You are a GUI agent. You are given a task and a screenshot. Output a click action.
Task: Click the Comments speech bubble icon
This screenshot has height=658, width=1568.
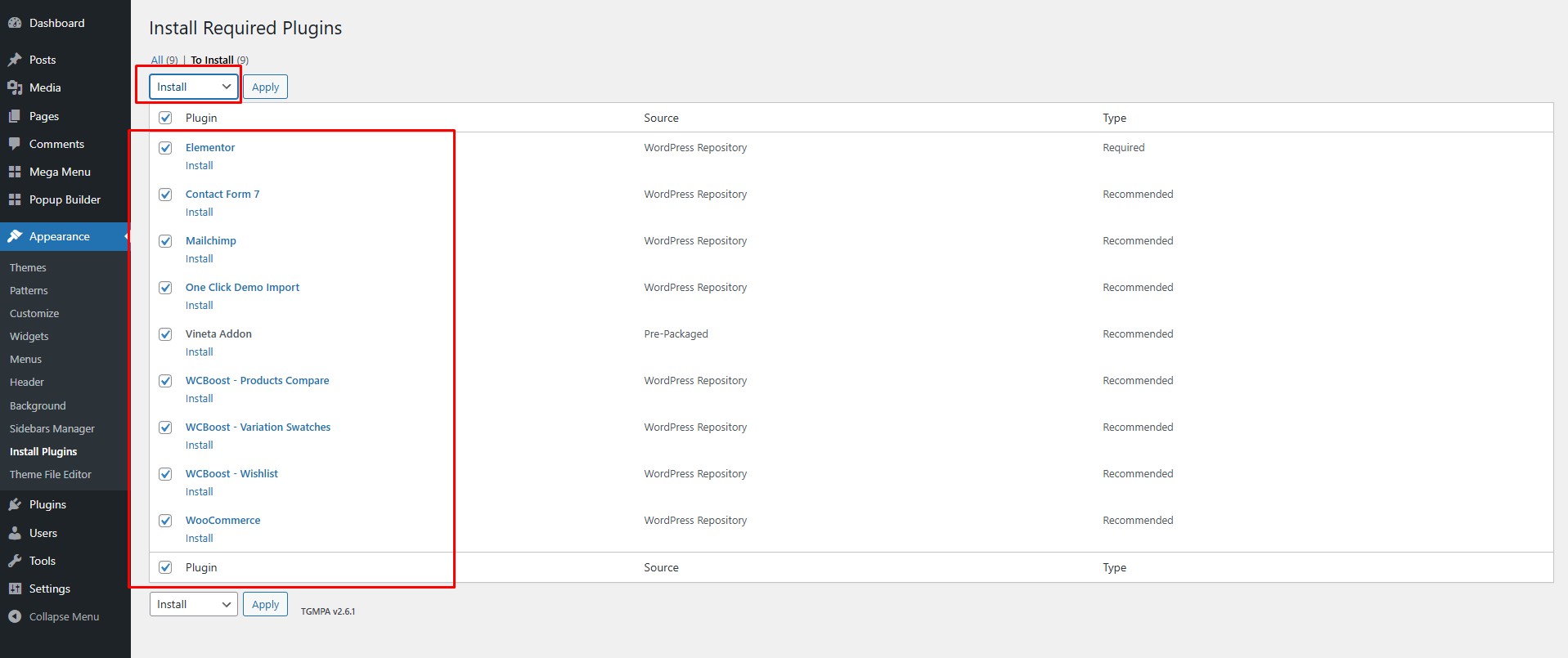point(15,144)
